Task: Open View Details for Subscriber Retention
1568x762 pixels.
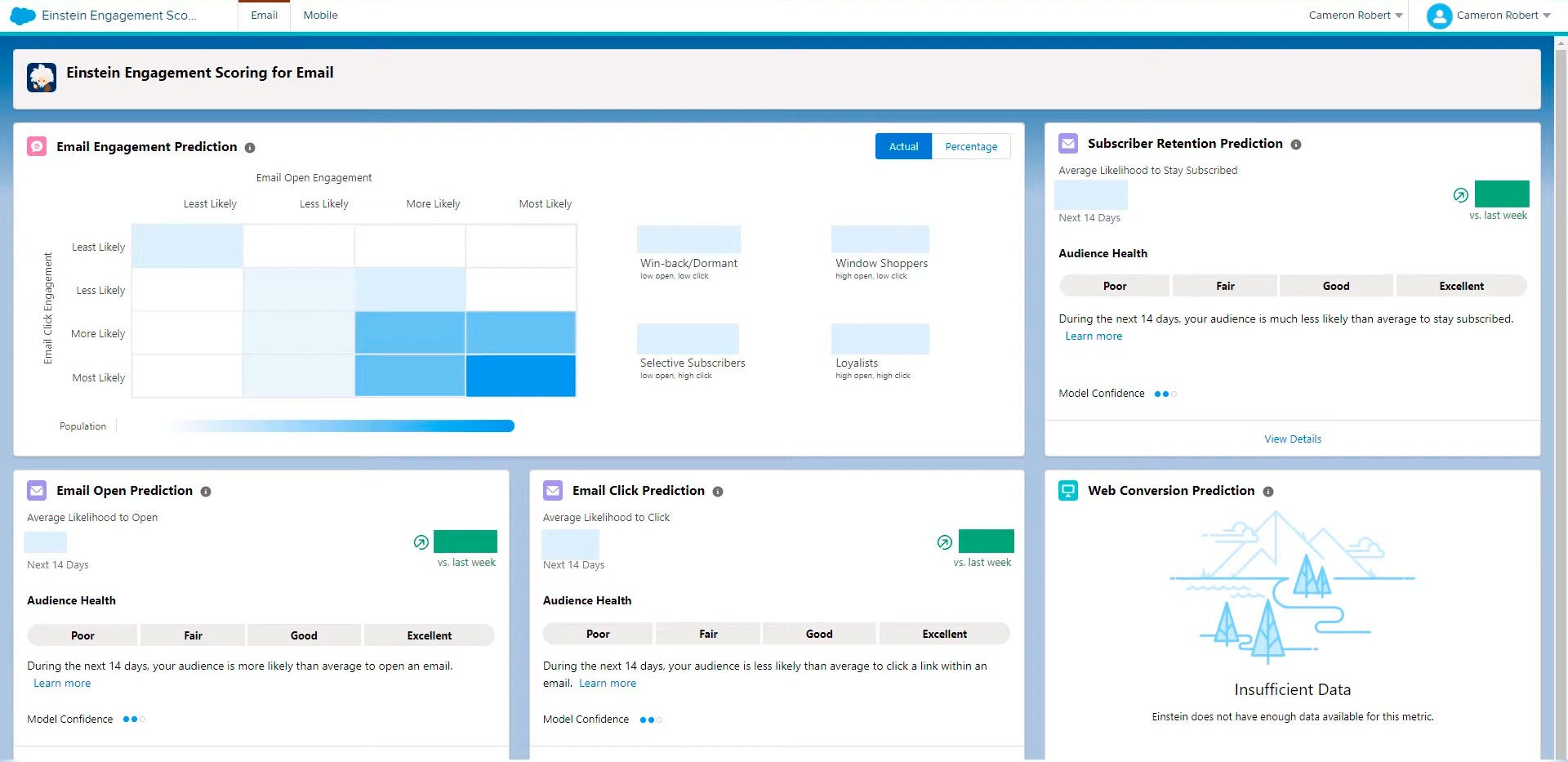Action: tap(1293, 439)
